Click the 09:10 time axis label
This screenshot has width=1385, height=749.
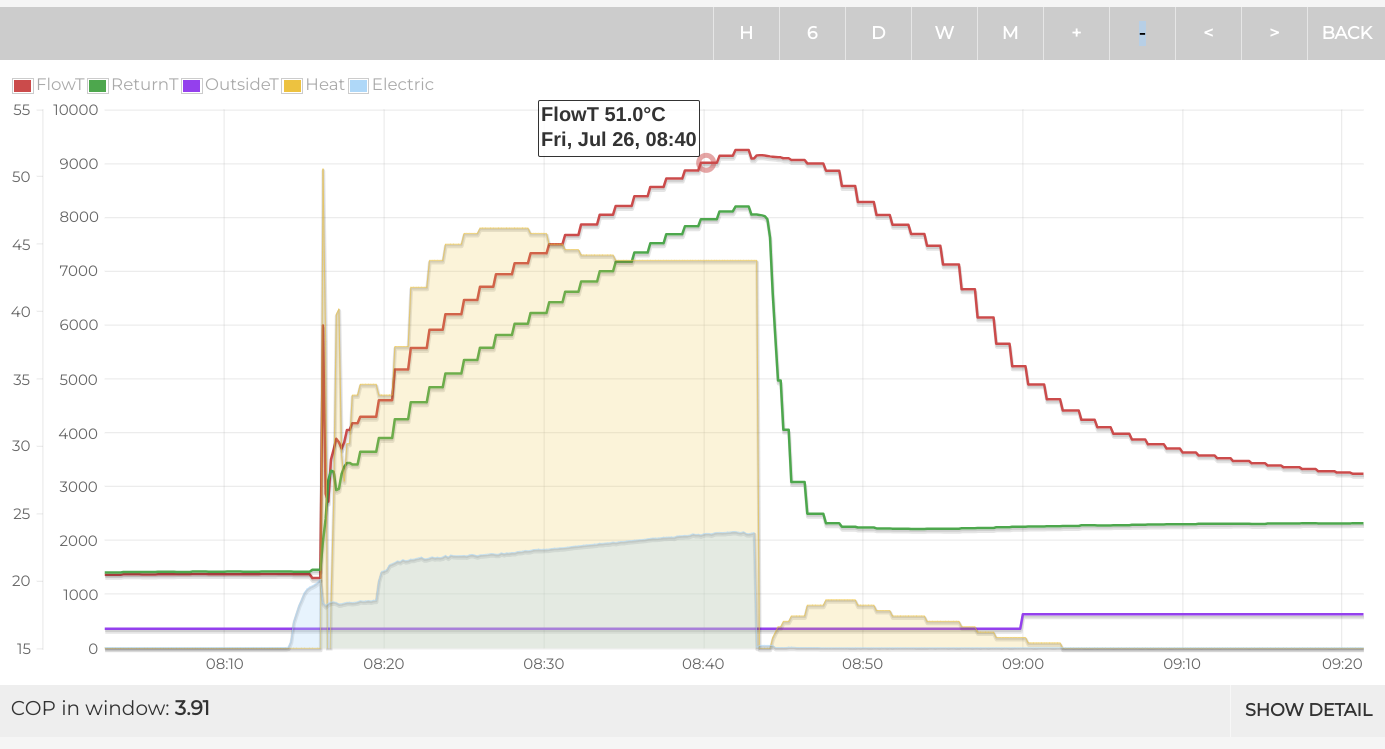[x=1182, y=664]
